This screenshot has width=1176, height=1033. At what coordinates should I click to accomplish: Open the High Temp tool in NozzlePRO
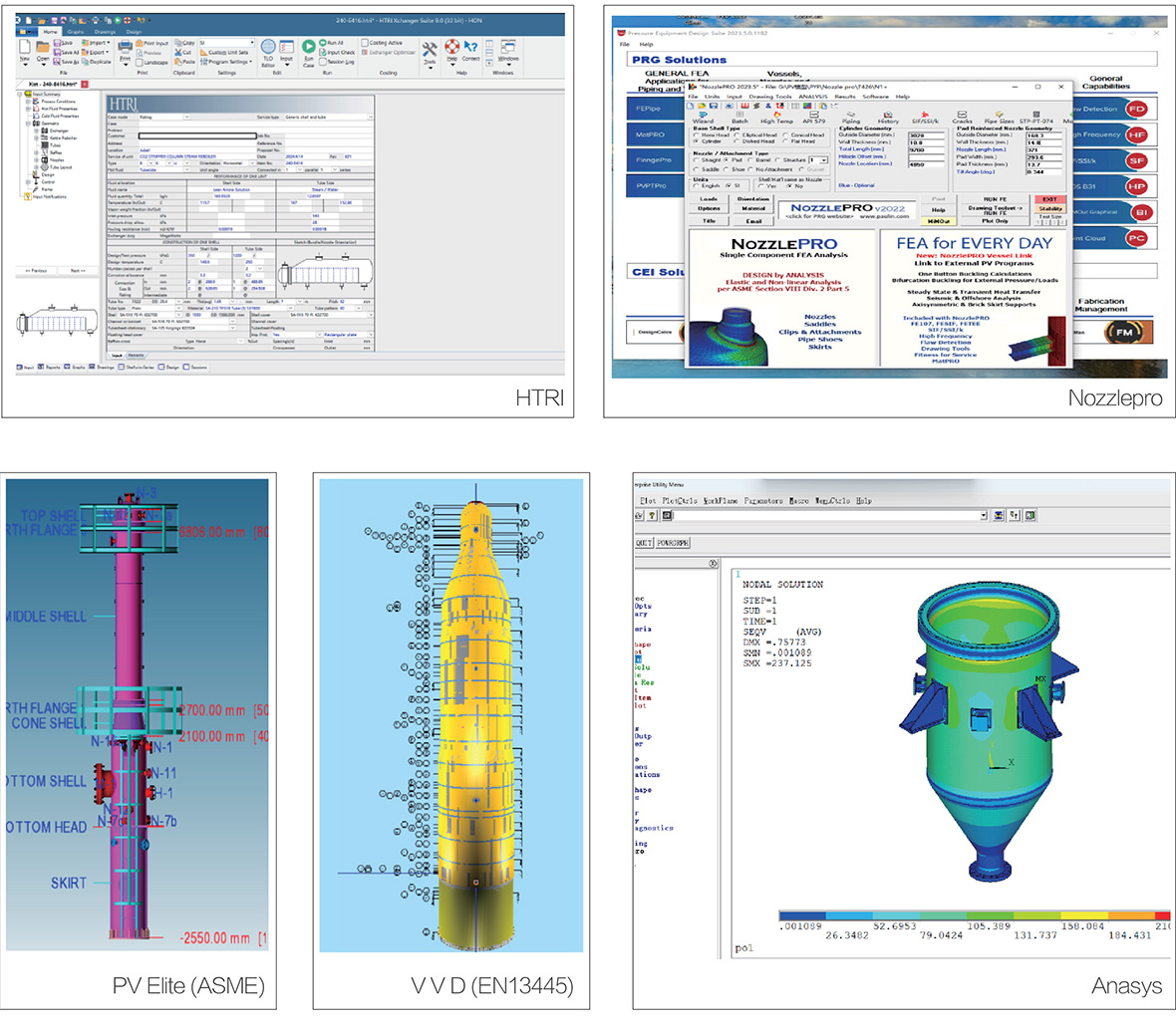click(776, 117)
